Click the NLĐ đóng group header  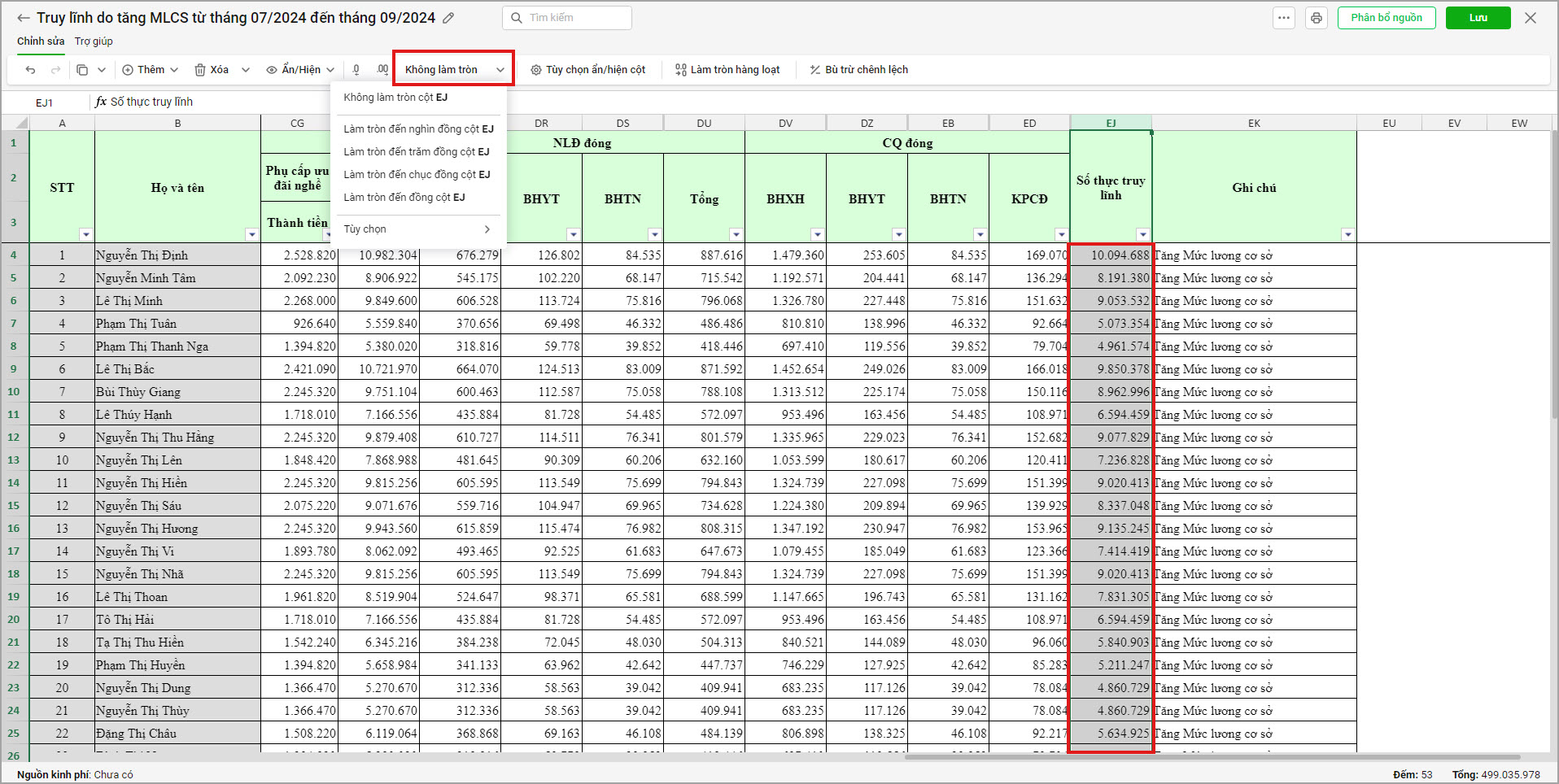pos(582,143)
